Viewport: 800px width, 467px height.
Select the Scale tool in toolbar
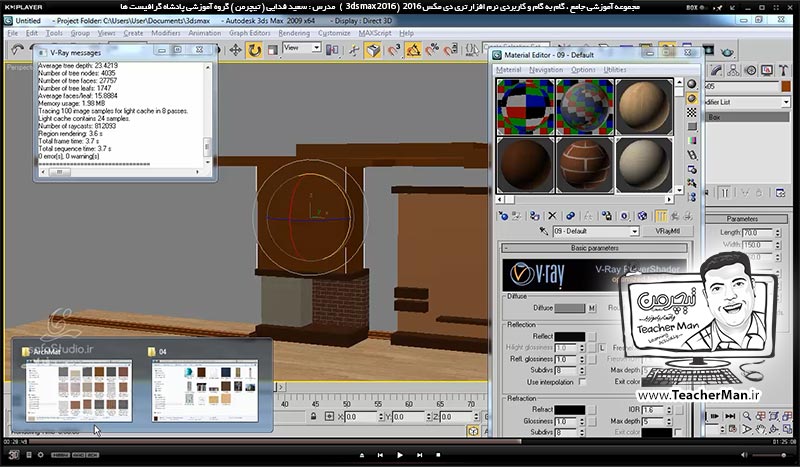[273, 50]
